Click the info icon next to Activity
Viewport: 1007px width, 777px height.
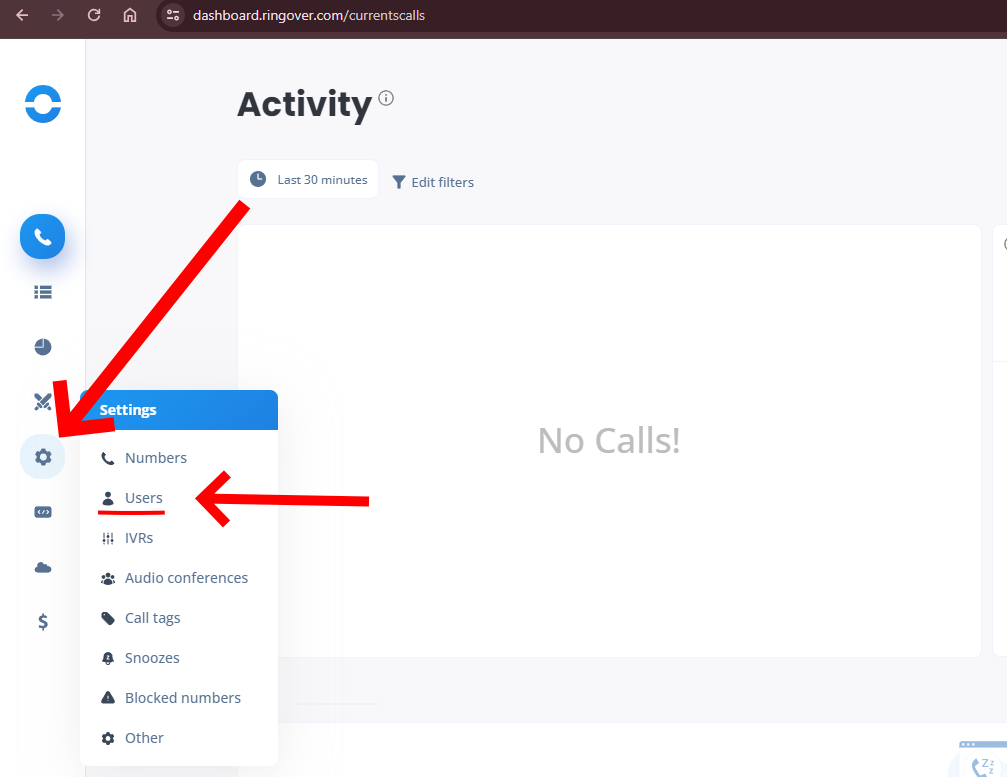point(386,98)
